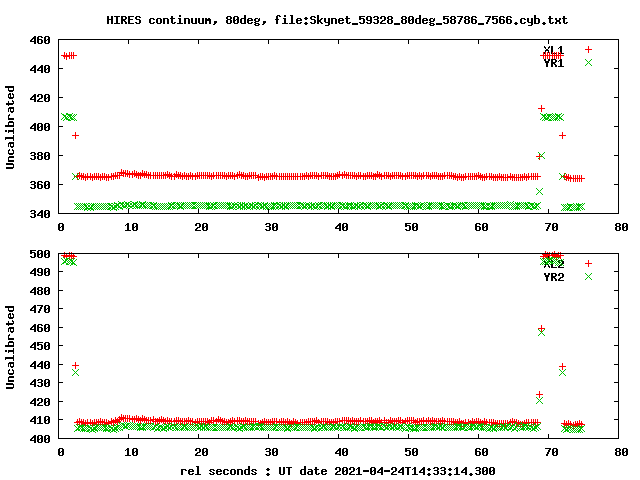Screen dimensions: 640x480
Task: Click the 'rel seconds : UT date' axis label
Action: pos(338,471)
